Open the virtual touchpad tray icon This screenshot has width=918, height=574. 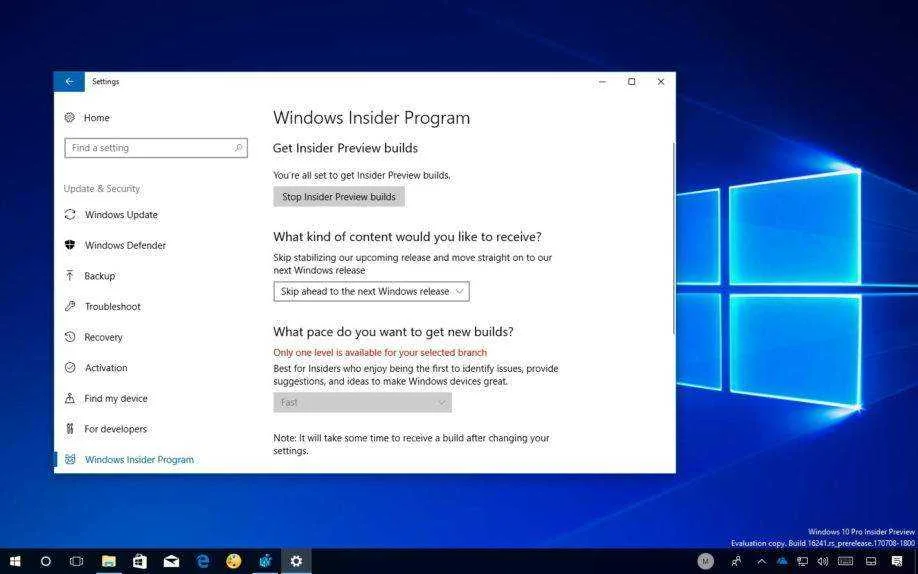pos(871,561)
